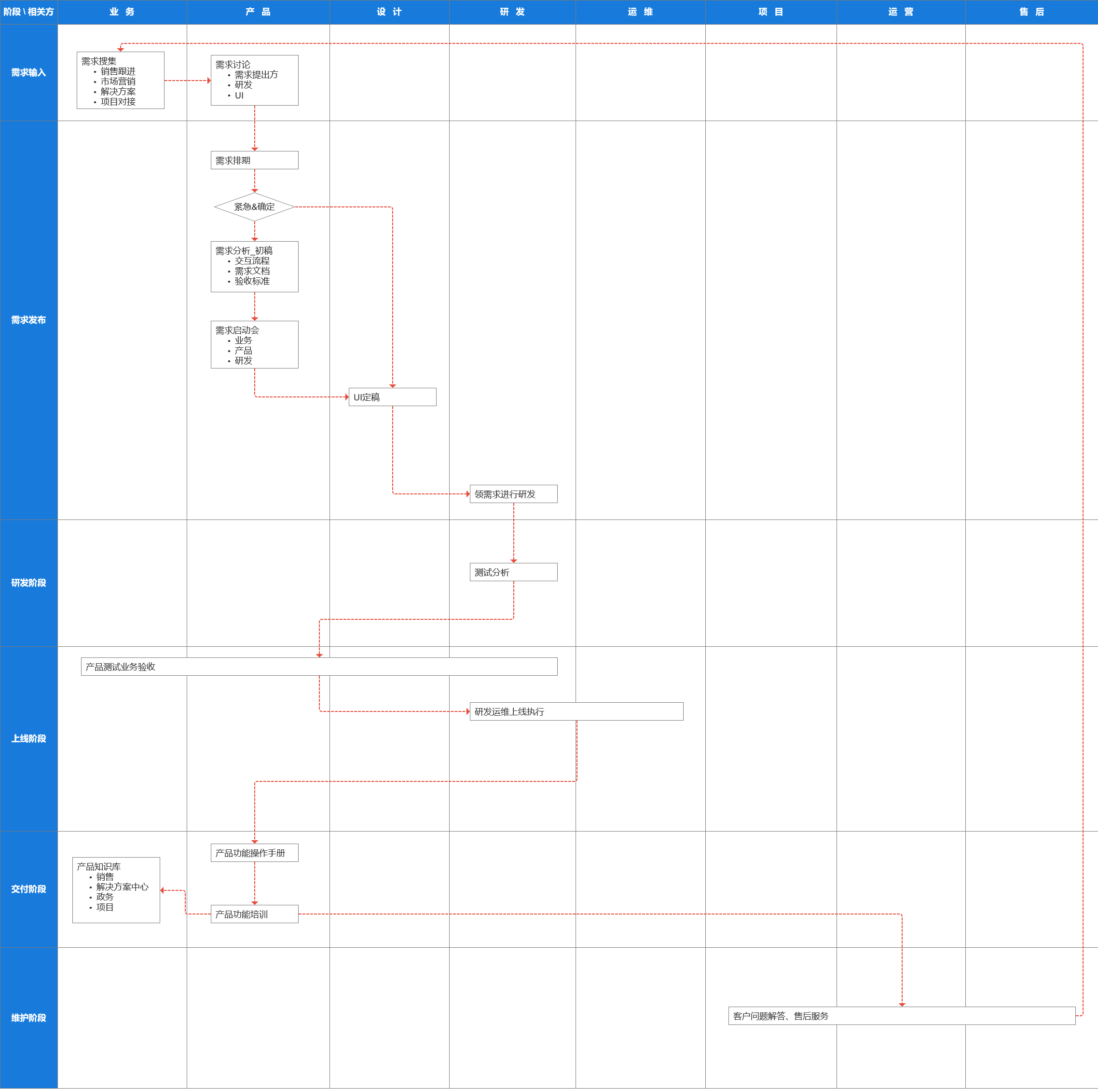Screen dimensions: 1098x1092
Task: Select the 测试分析 box
Action: tap(514, 572)
